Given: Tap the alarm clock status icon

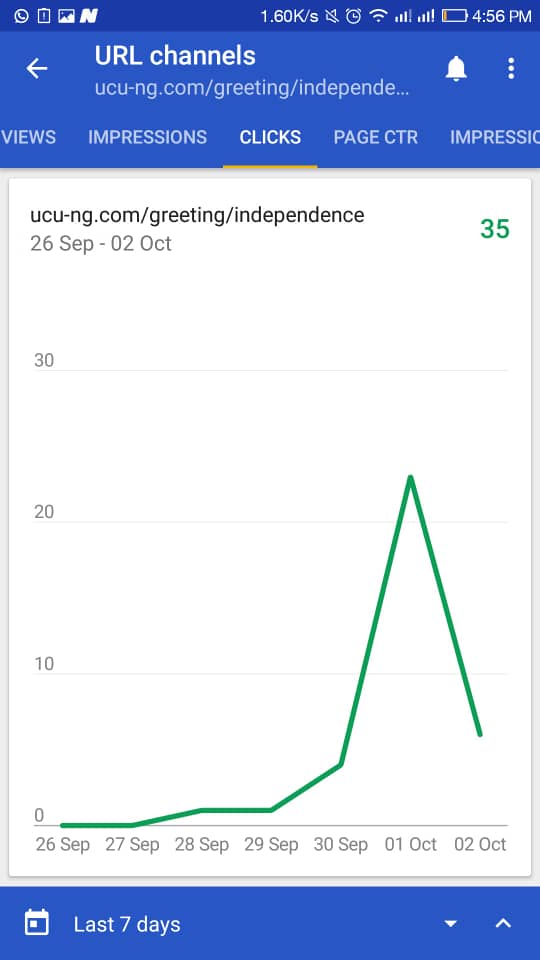Looking at the screenshot, I should (x=353, y=16).
